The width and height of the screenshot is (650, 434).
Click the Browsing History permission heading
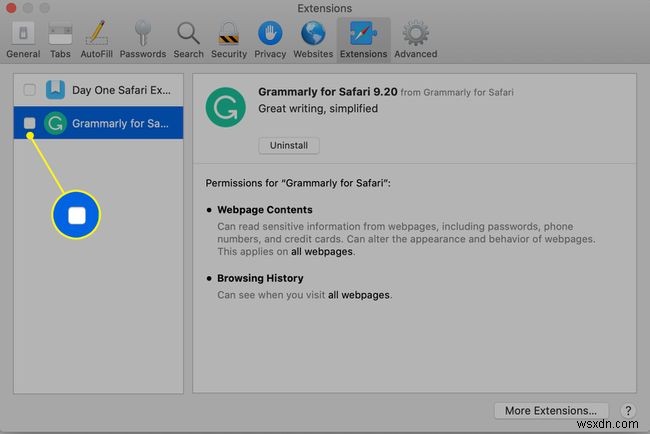point(260,278)
